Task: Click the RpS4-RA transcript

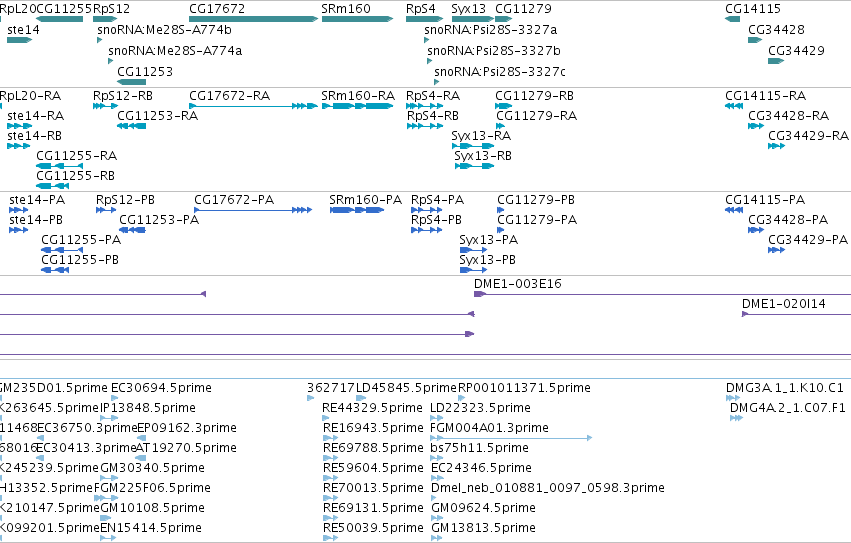Action: click(424, 106)
